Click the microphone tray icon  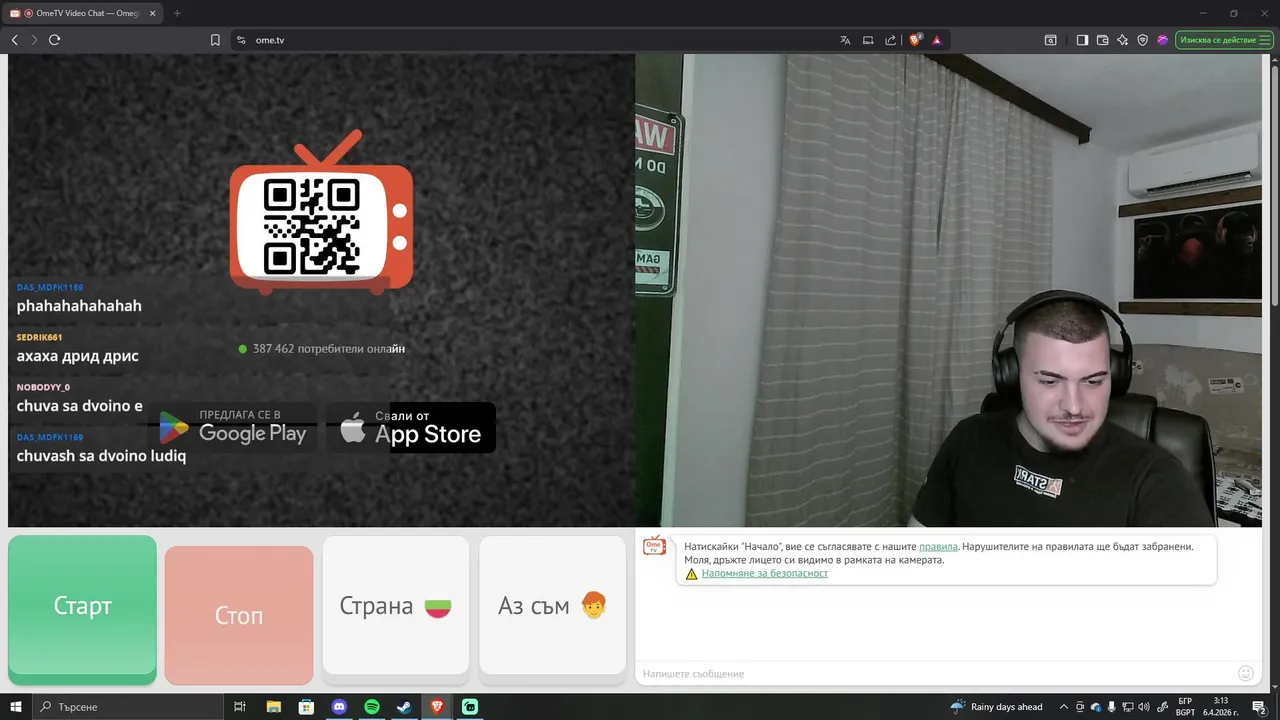tap(1112, 707)
